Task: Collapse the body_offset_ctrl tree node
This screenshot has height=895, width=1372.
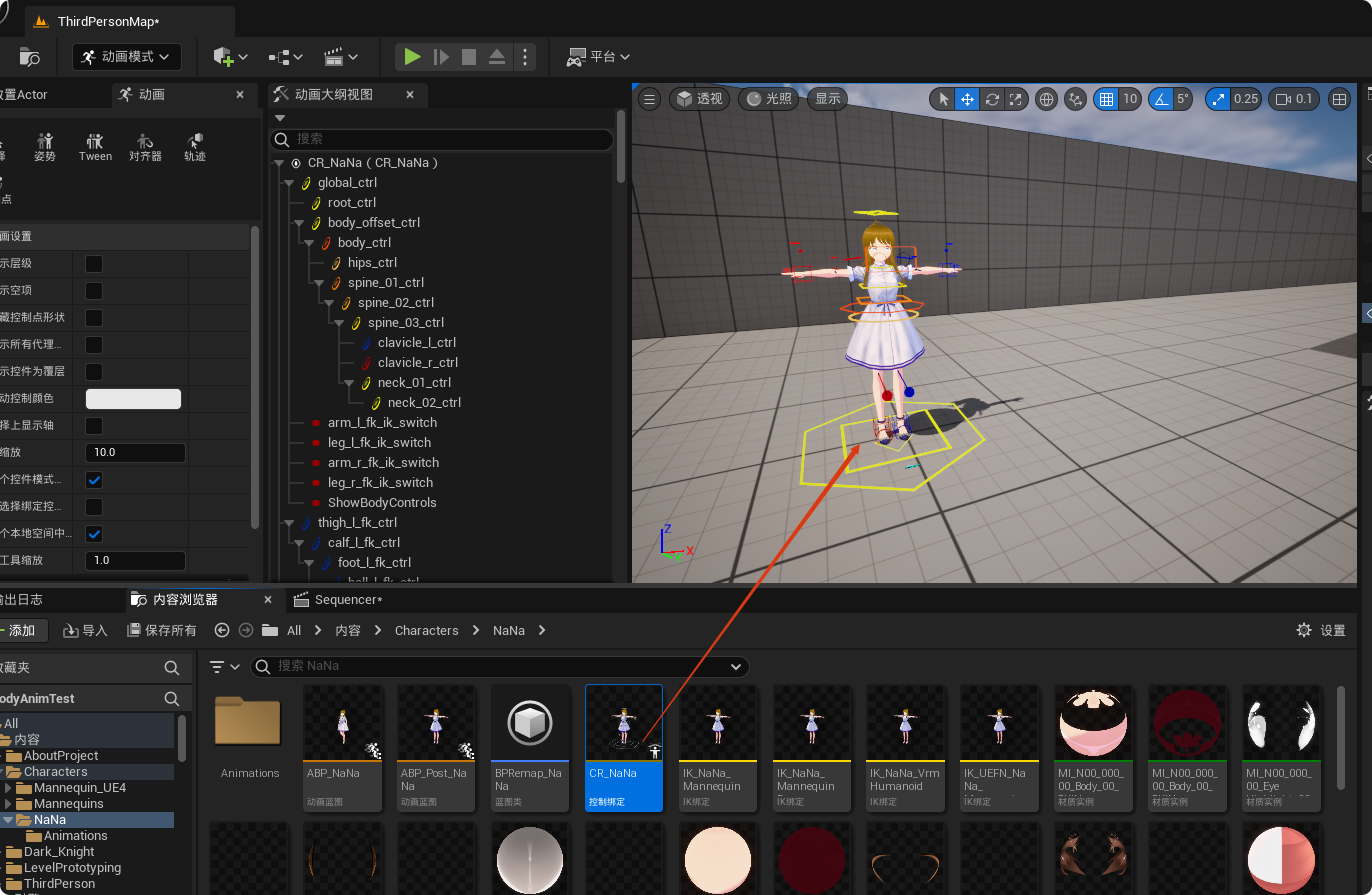Action: click(300, 223)
